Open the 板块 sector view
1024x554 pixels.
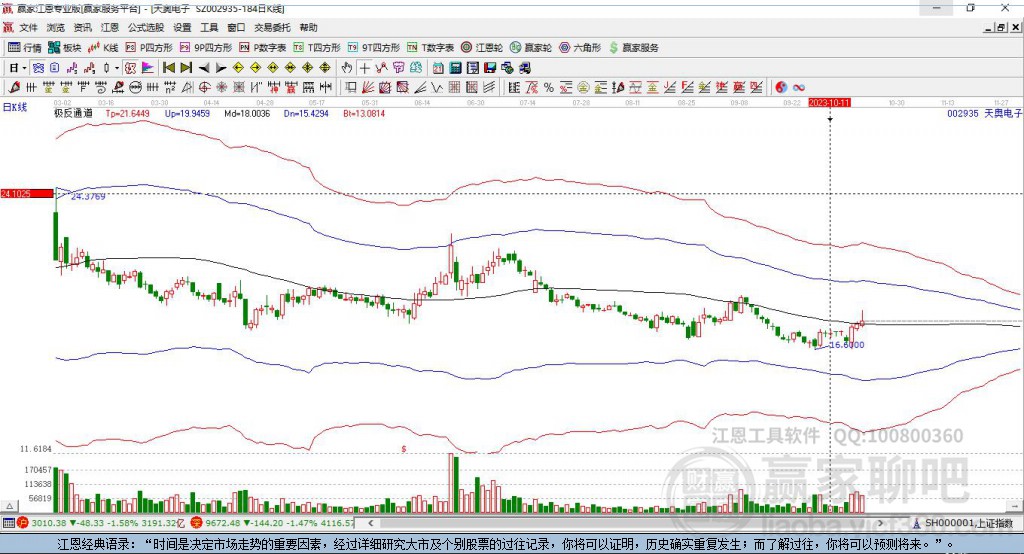(64, 48)
